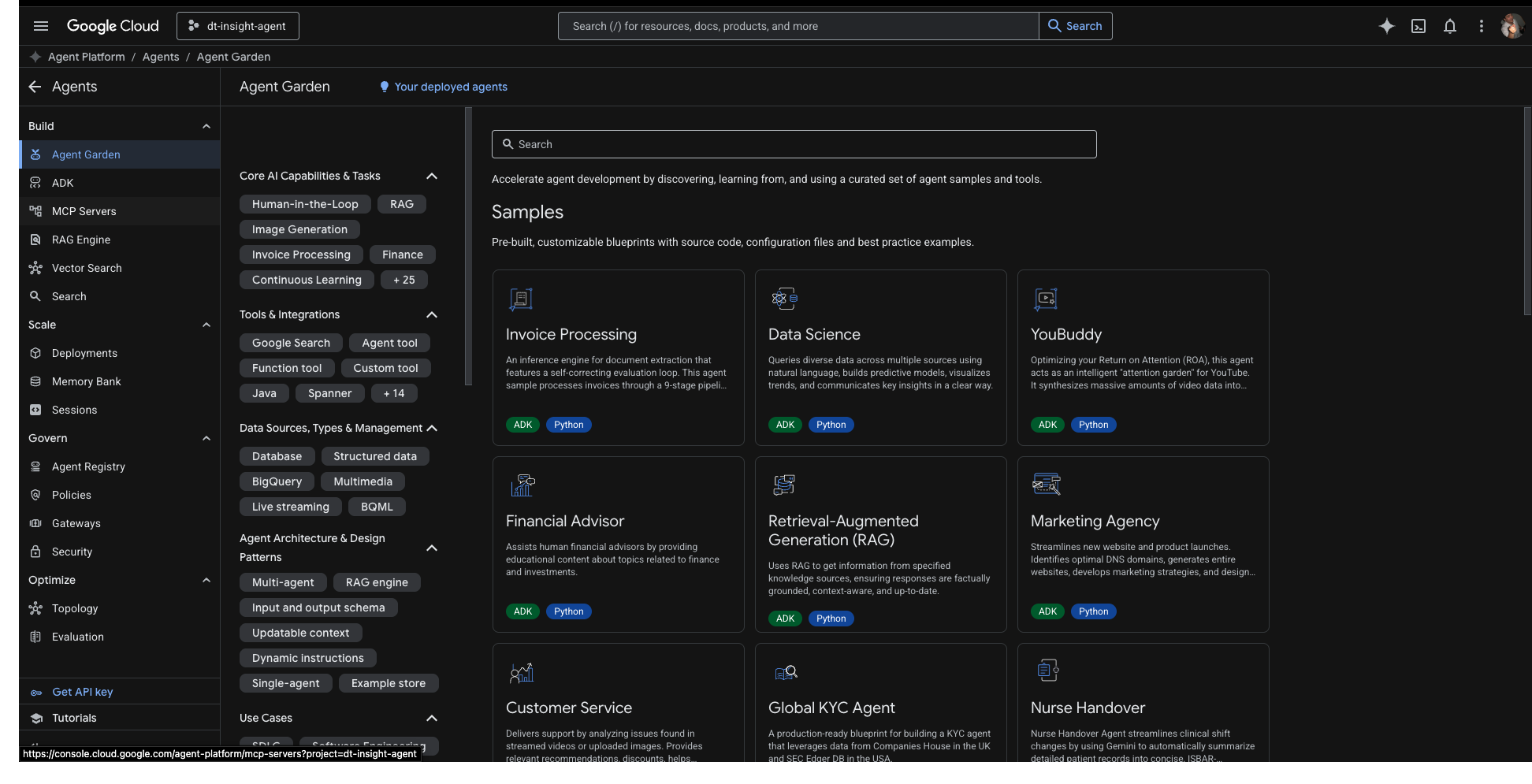The height and width of the screenshot is (784, 1532).
Task: Click the Gateways sidebar icon
Action: 35,523
